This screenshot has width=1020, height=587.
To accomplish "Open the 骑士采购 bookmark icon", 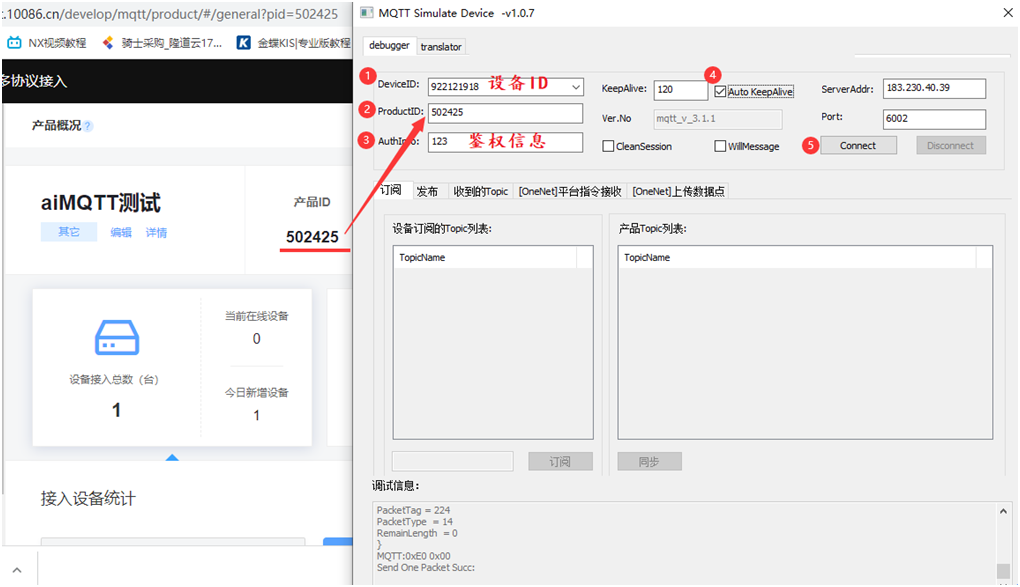I will pyautogui.click(x=108, y=43).
